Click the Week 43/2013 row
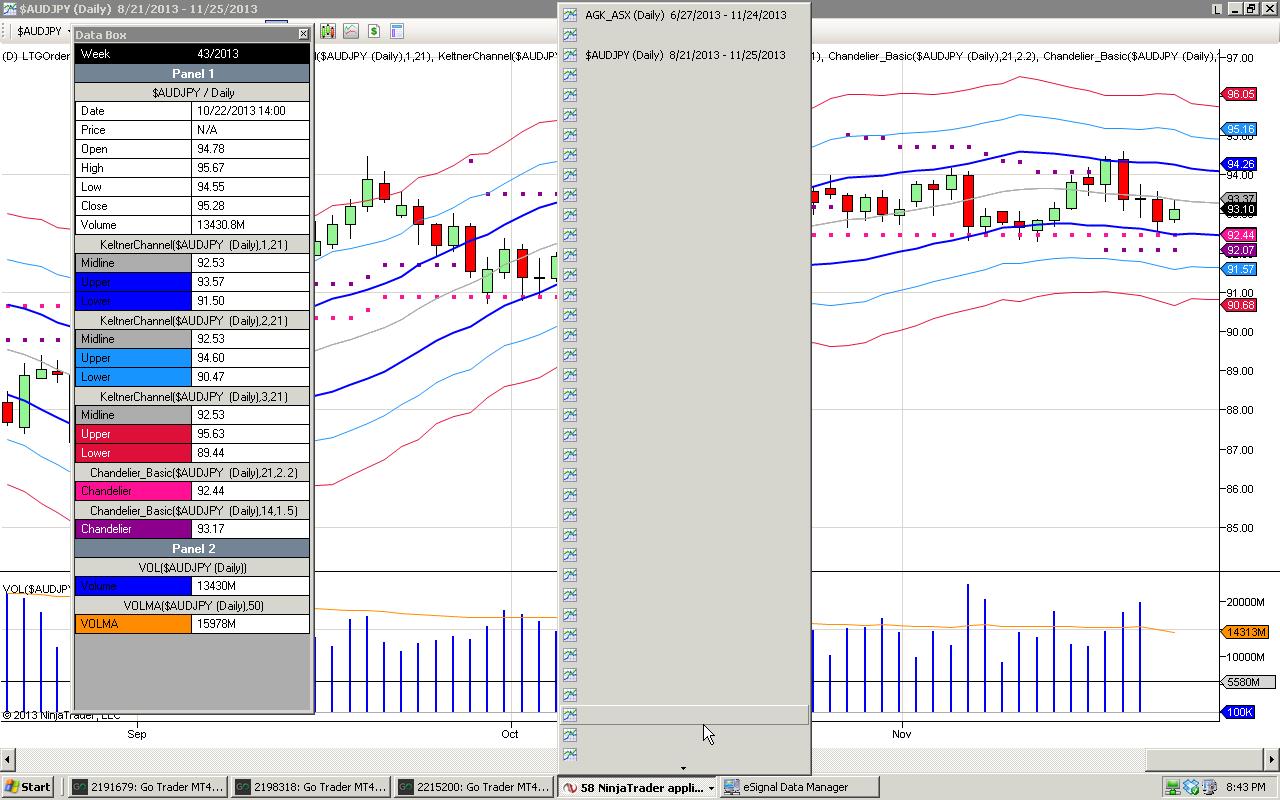Viewport: 1280px width, 800px height. [193, 54]
